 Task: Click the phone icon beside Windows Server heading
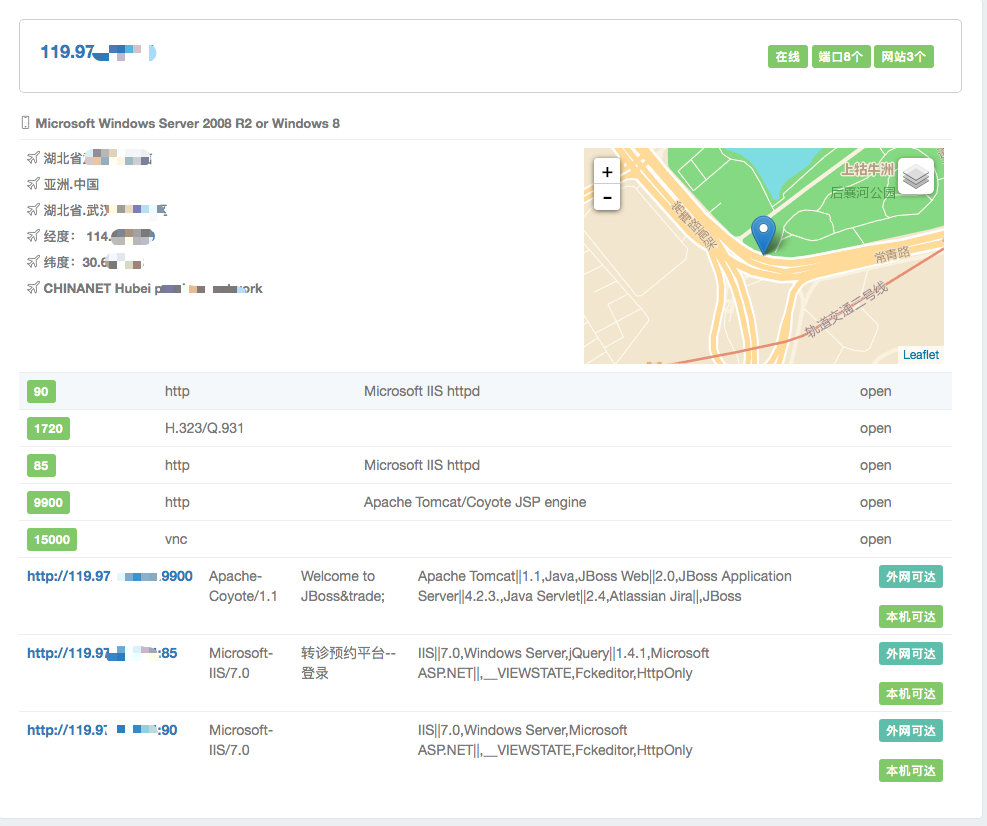[x=26, y=123]
